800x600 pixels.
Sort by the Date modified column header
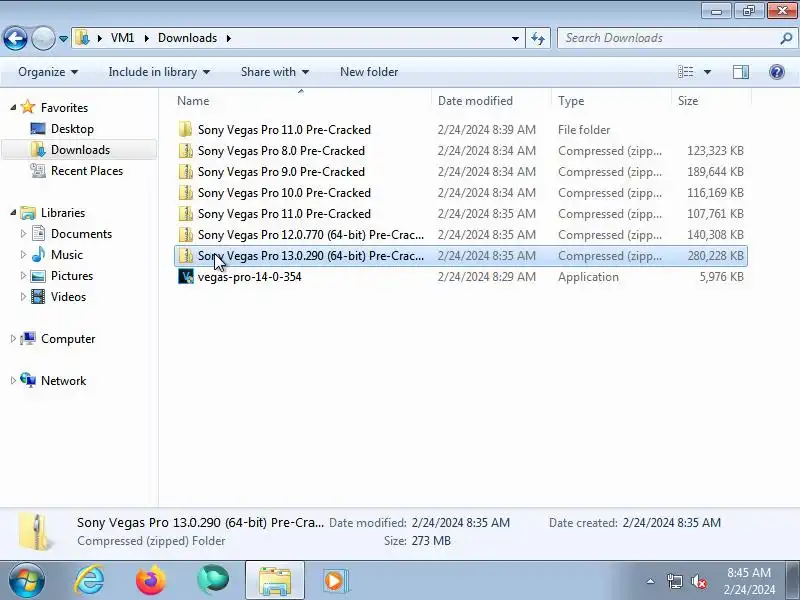(491, 101)
